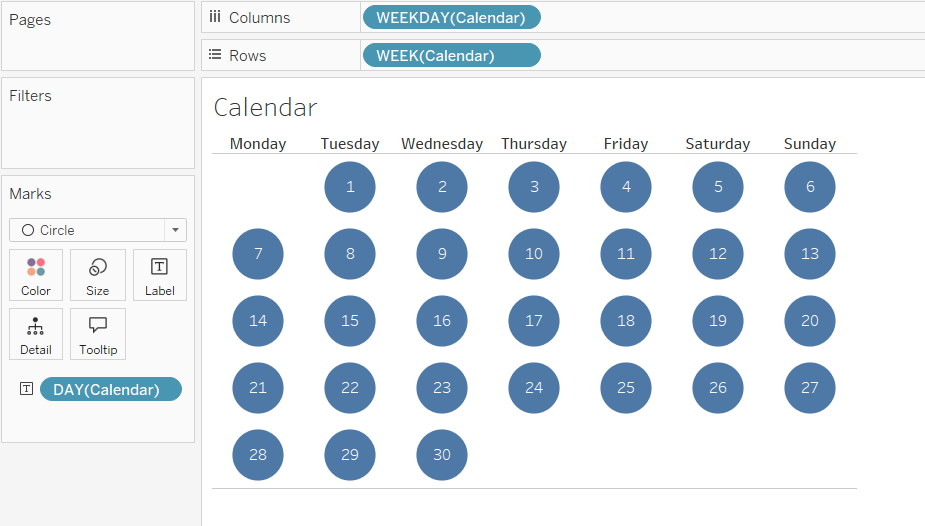925x526 pixels.
Task: Click the circle mark for day 16
Action: (x=442, y=321)
